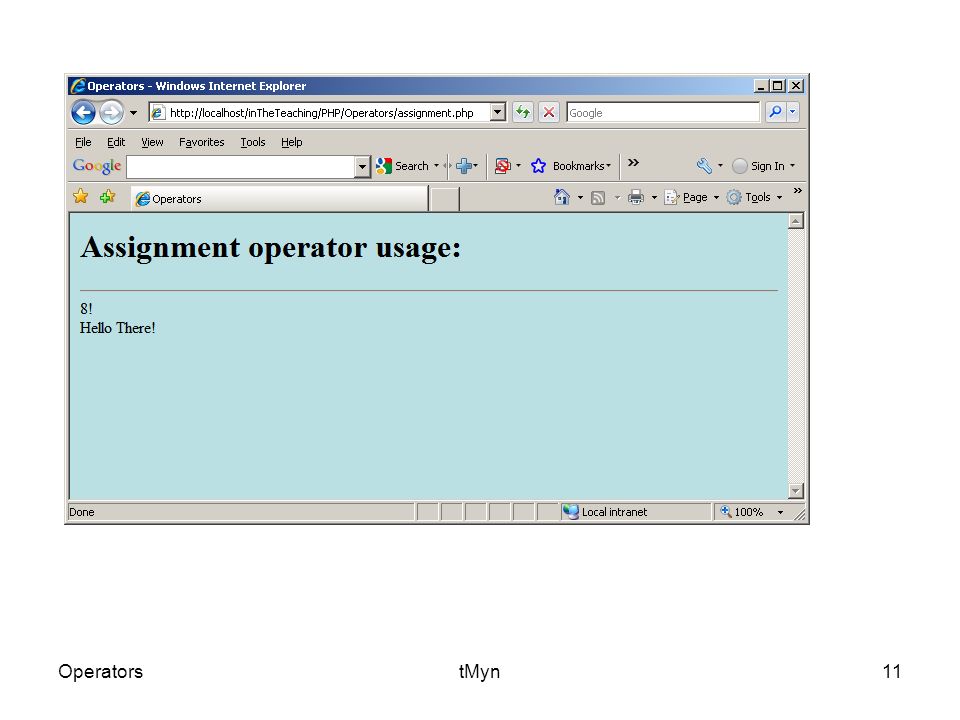Image resolution: width=960 pixels, height=720 pixels.
Task: Expand the Google toolbar search box dropdown
Action: [x=362, y=167]
